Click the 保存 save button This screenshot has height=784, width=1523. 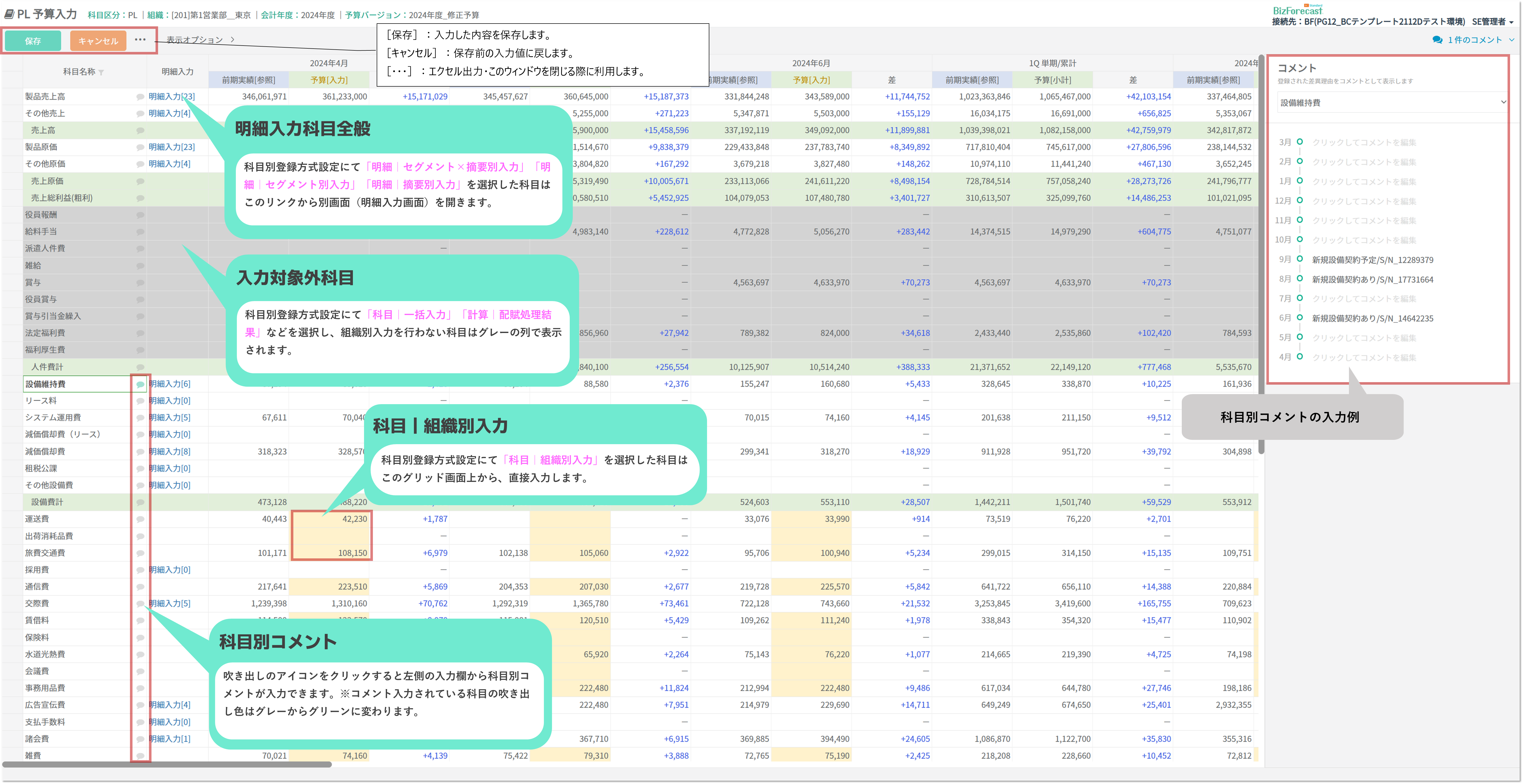33,41
